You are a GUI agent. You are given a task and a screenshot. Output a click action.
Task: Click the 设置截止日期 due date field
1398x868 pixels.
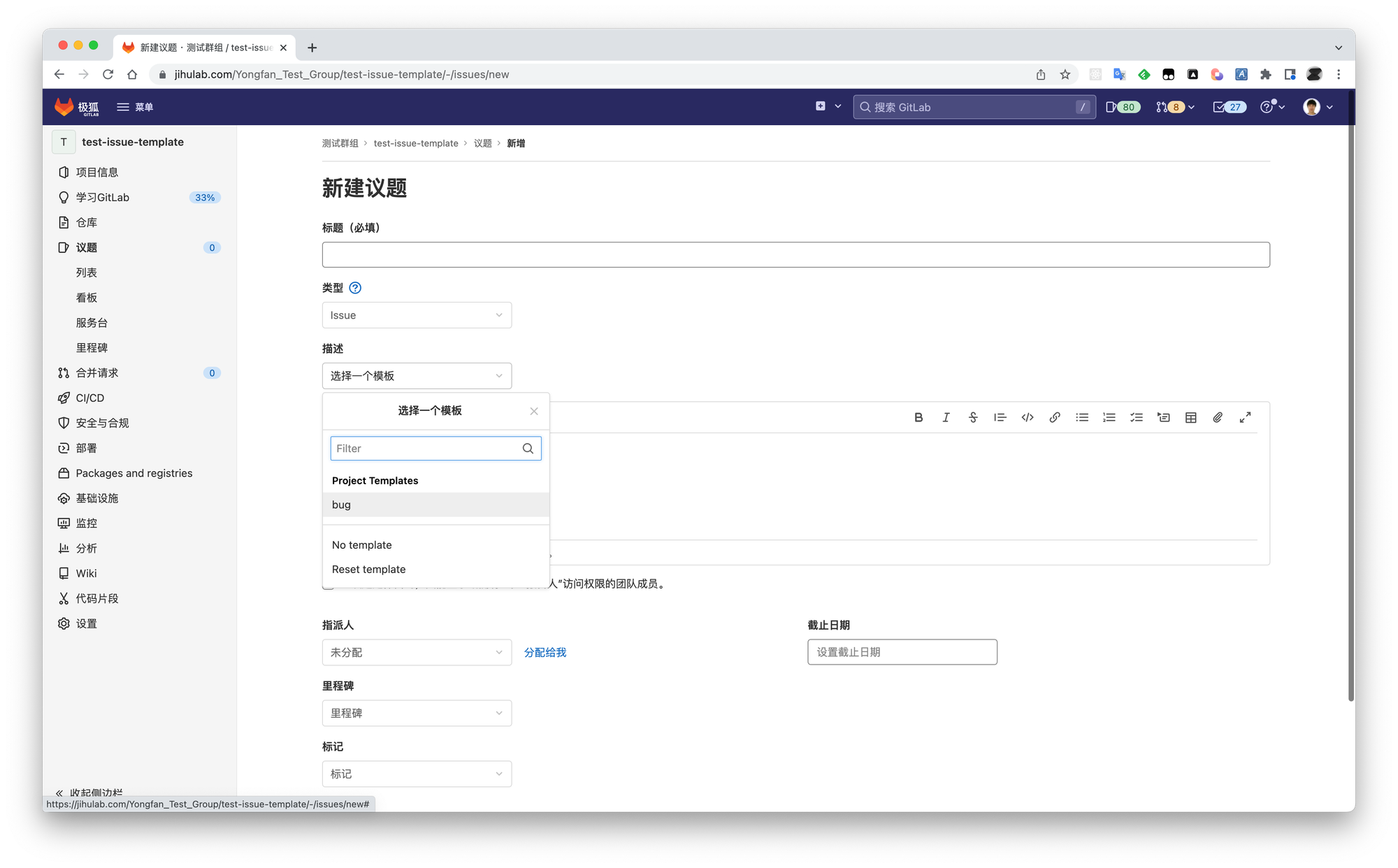[902, 652]
